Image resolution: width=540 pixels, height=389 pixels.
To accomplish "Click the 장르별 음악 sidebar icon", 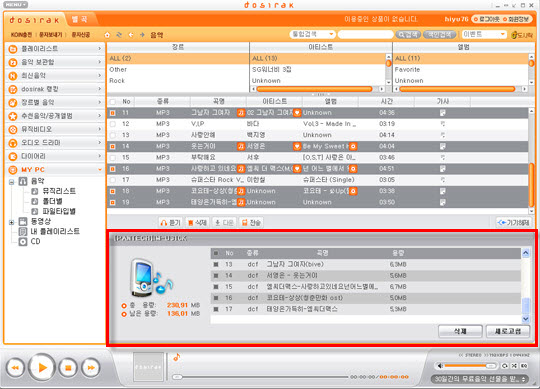I will [x=13, y=102].
